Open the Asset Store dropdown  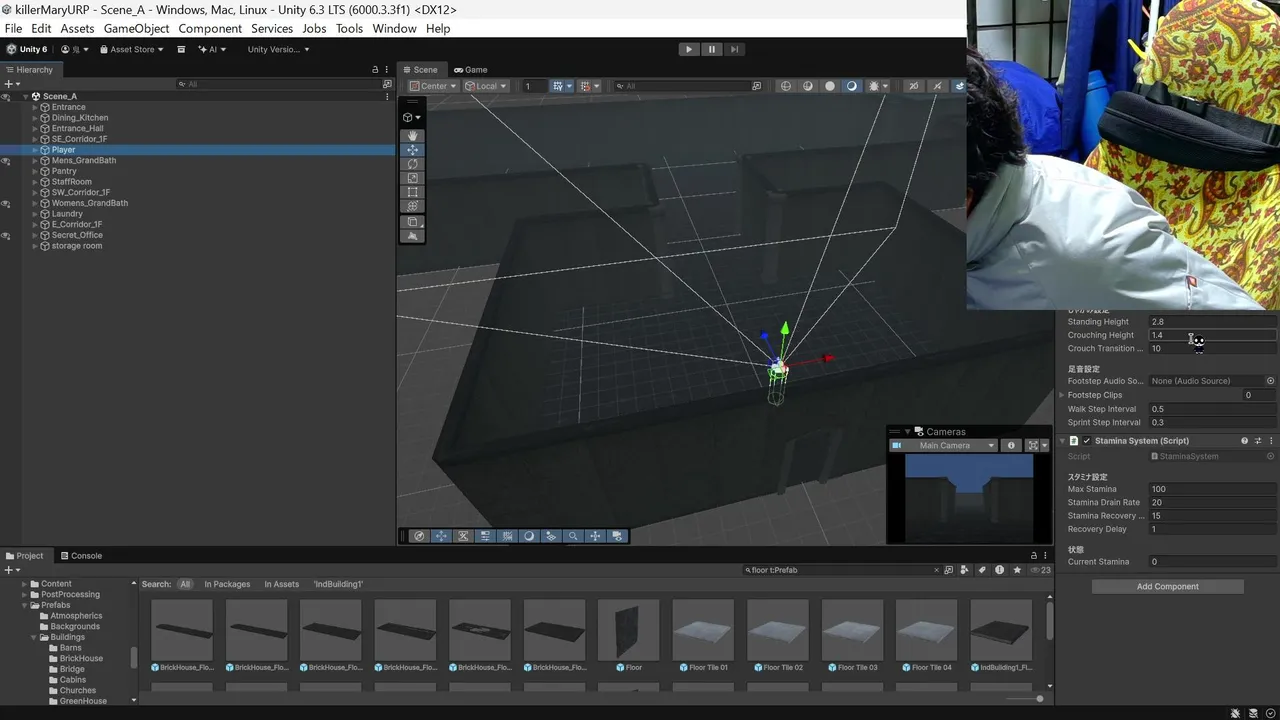tap(131, 49)
